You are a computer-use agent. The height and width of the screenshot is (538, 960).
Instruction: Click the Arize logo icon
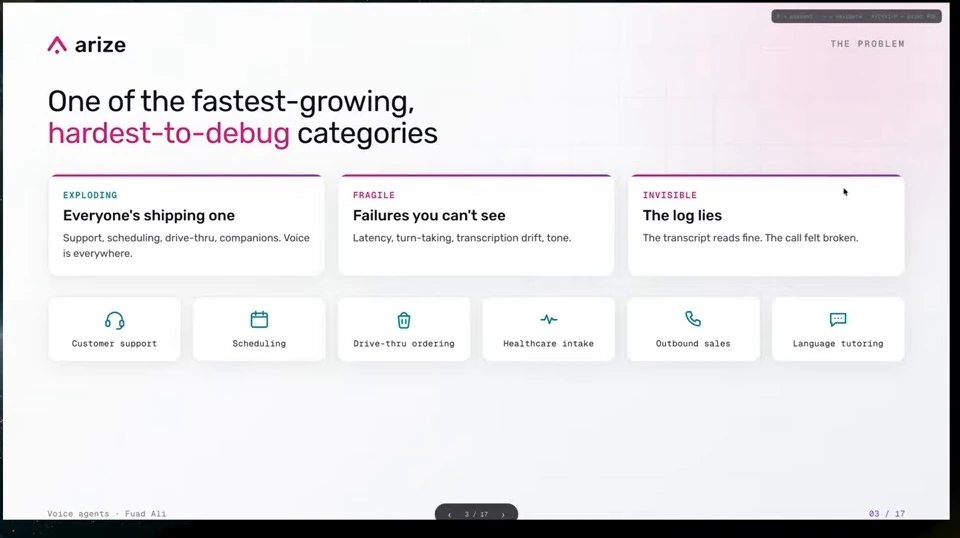tap(57, 45)
